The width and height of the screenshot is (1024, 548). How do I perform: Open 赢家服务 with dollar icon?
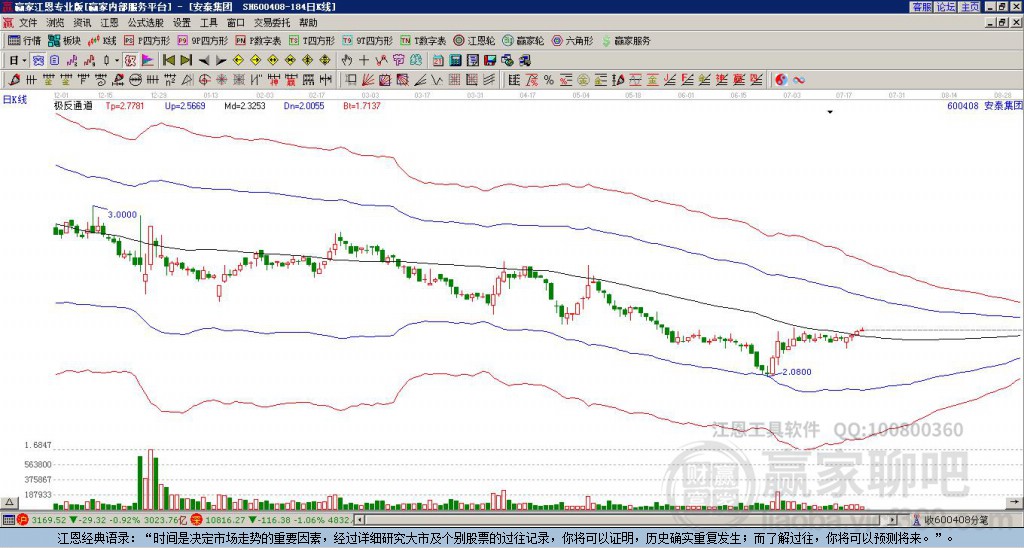[x=626, y=40]
